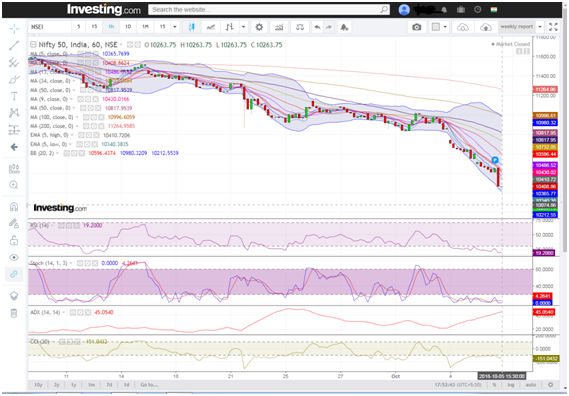Toggle magnet mode in left sidebar
Viewport: 569px width, 396px height.
point(14,207)
